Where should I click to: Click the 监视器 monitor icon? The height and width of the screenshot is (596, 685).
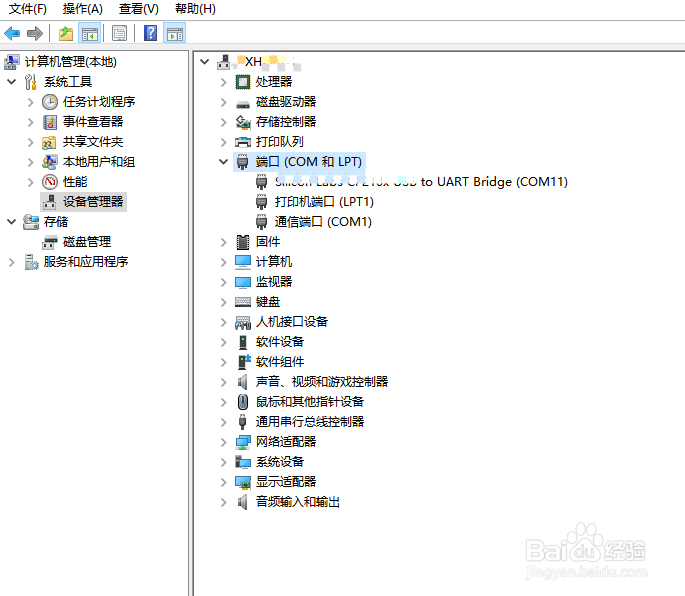[243, 282]
